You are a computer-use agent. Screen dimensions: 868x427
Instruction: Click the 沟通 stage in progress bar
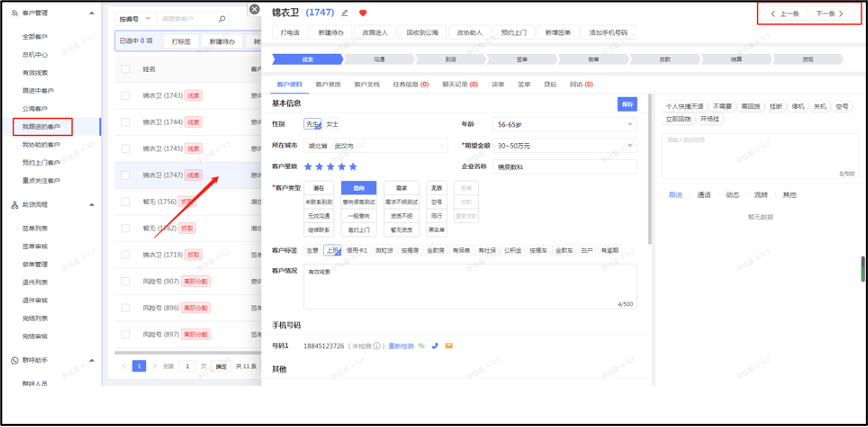click(x=379, y=59)
